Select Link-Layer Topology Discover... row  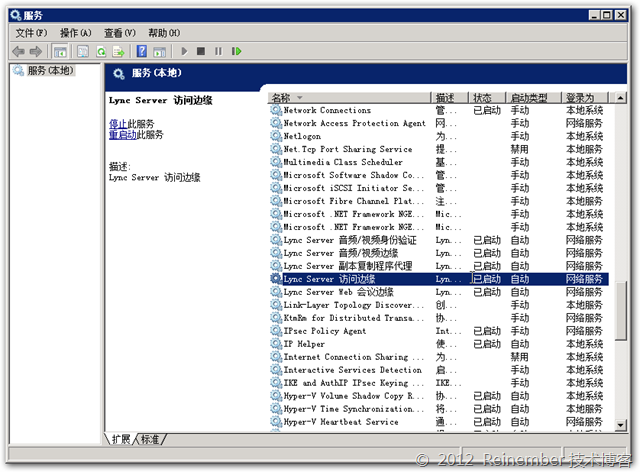point(439,305)
